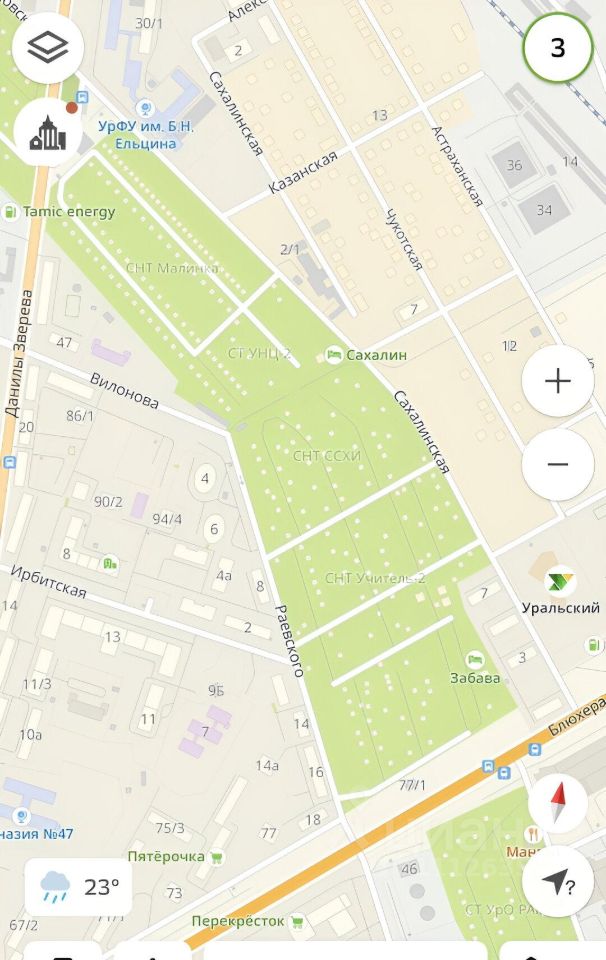The image size is (606, 960).
Task: Select the УрФУ им. Б.Н. Ельцина label
Action: (146, 135)
